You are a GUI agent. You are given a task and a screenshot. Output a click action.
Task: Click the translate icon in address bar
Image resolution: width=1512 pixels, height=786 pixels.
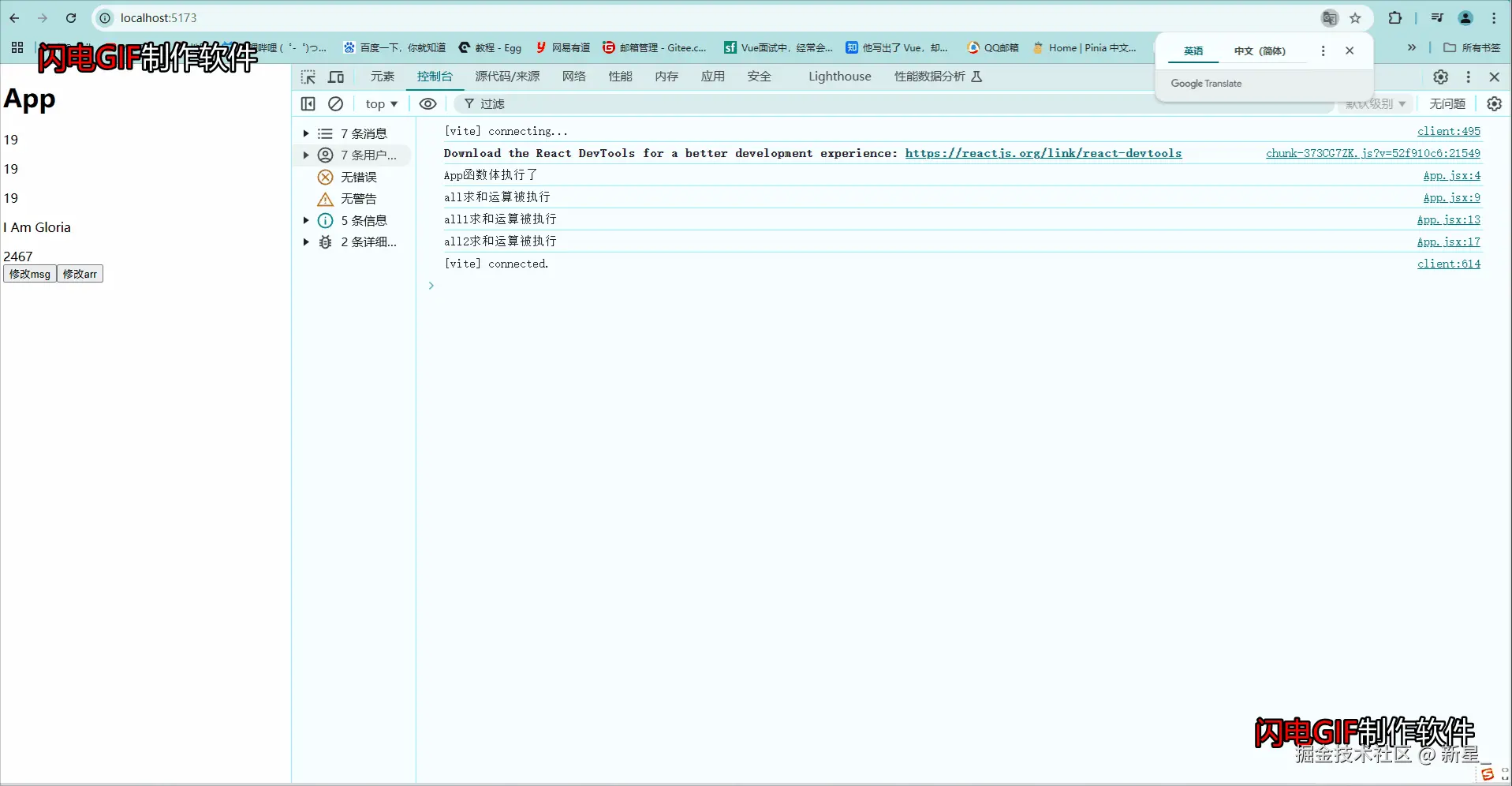click(x=1330, y=17)
